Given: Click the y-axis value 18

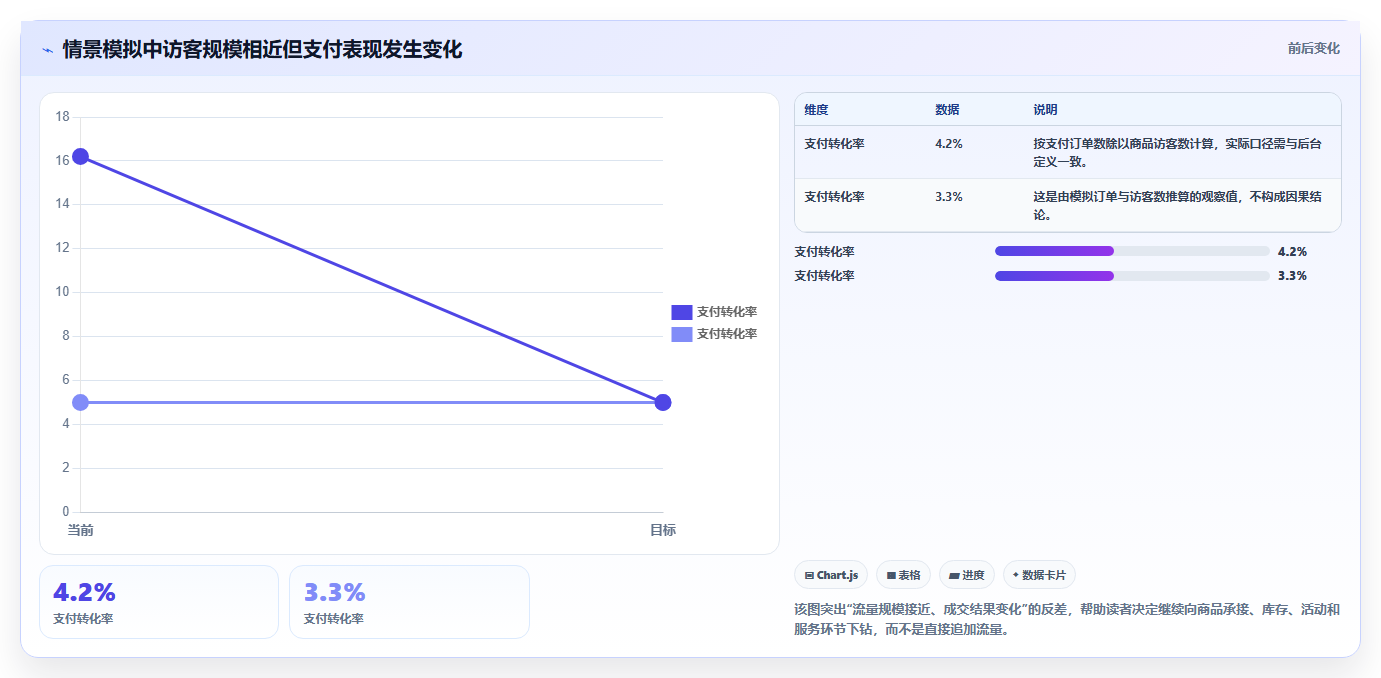Looking at the screenshot, I should click(62, 117).
